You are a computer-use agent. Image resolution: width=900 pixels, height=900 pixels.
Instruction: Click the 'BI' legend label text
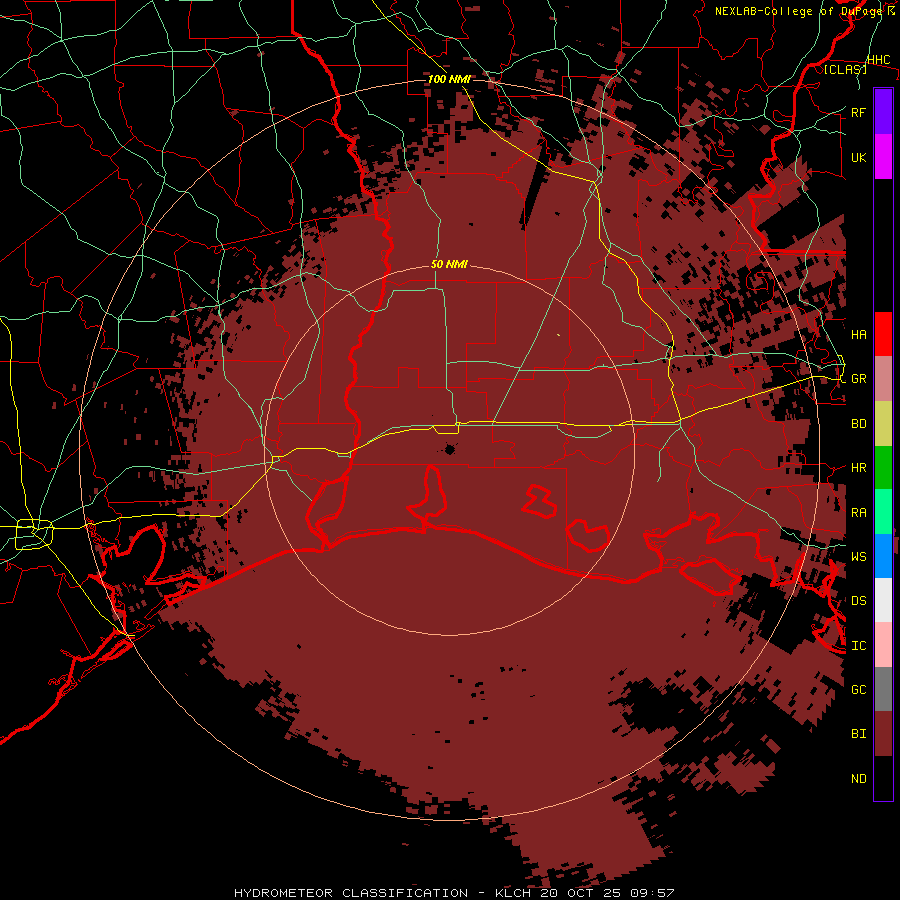[x=858, y=734]
